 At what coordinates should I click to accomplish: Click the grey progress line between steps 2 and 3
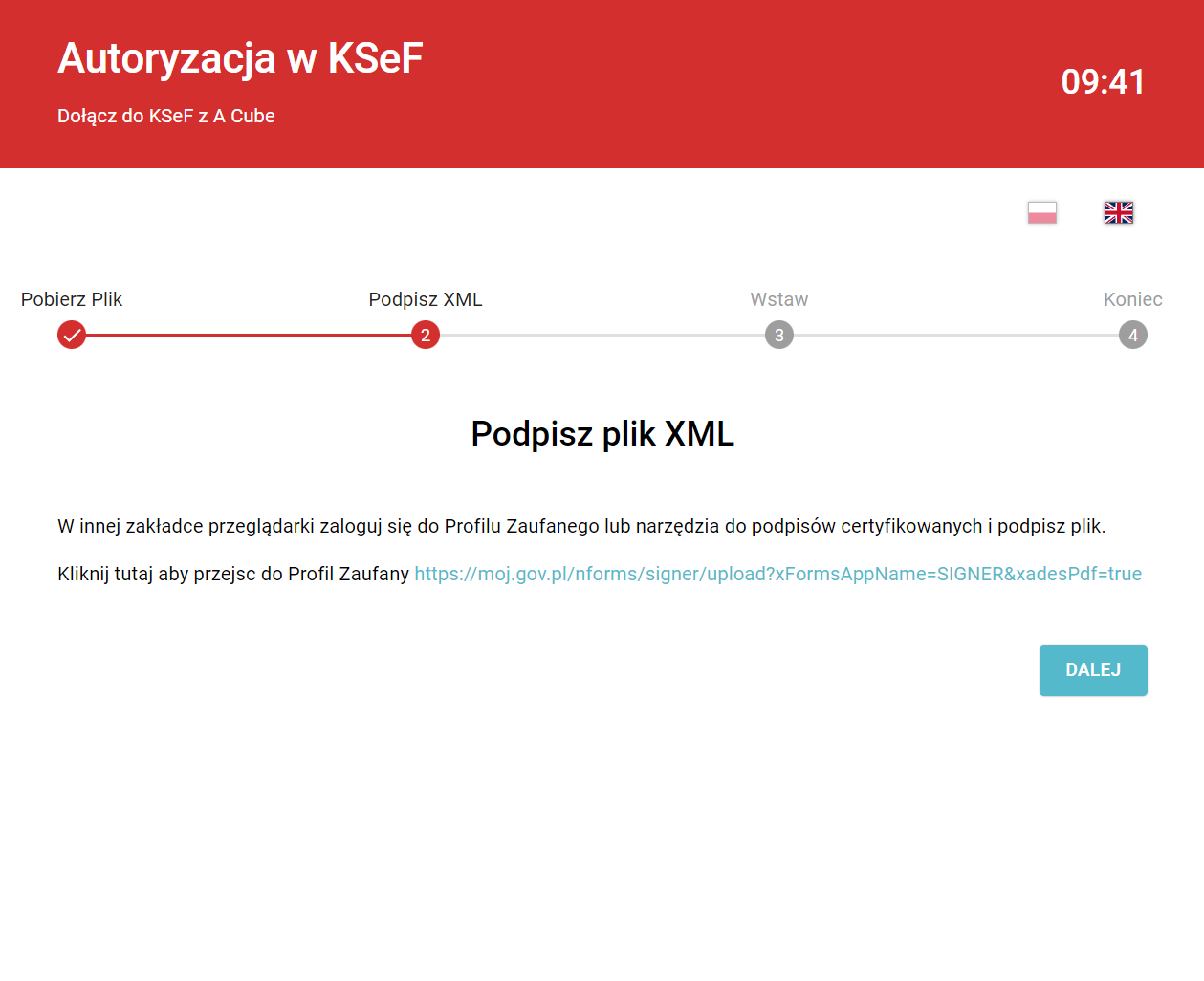click(602, 336)
